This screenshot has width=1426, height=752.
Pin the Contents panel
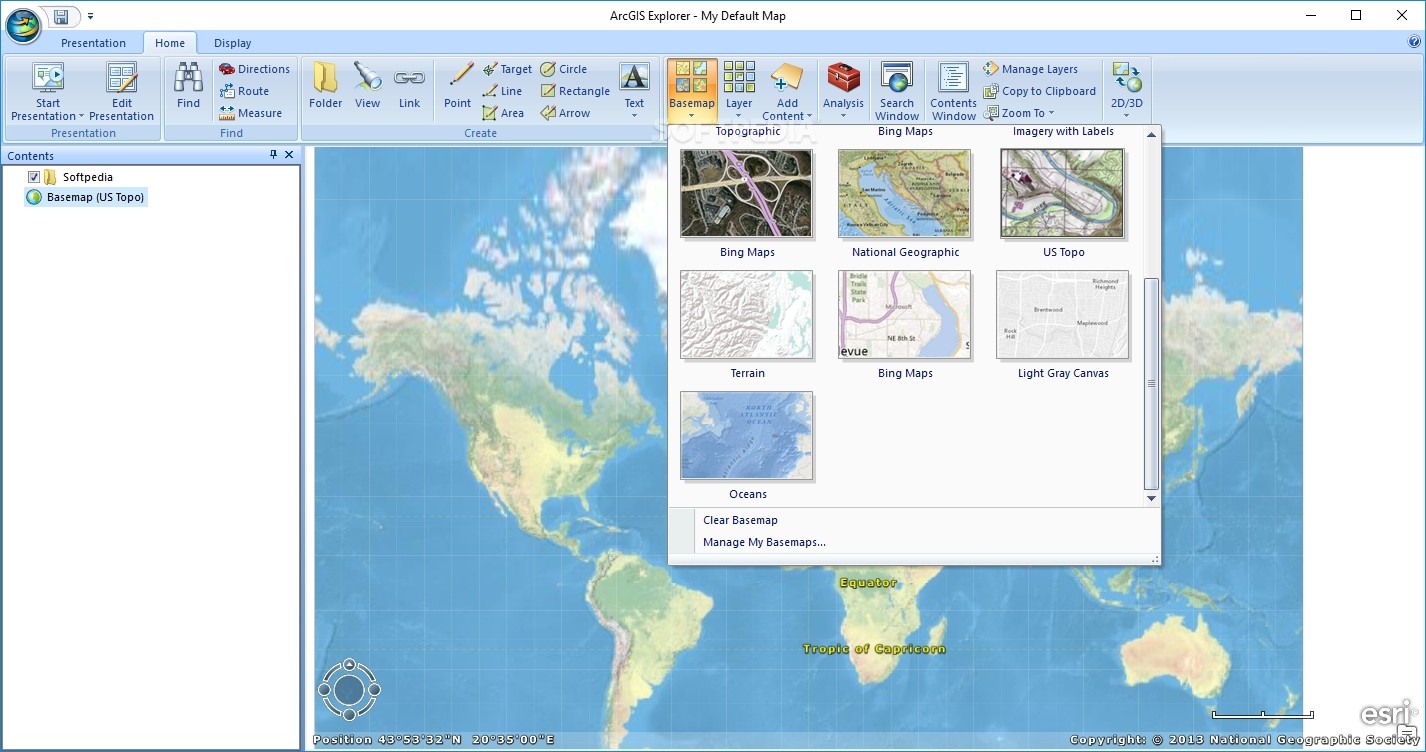[x=274, y=155]
